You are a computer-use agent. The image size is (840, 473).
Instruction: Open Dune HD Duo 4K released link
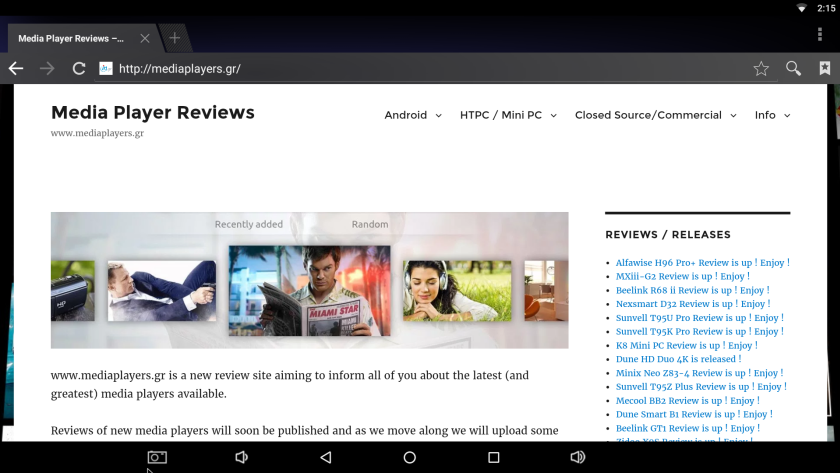click(678, 359)
